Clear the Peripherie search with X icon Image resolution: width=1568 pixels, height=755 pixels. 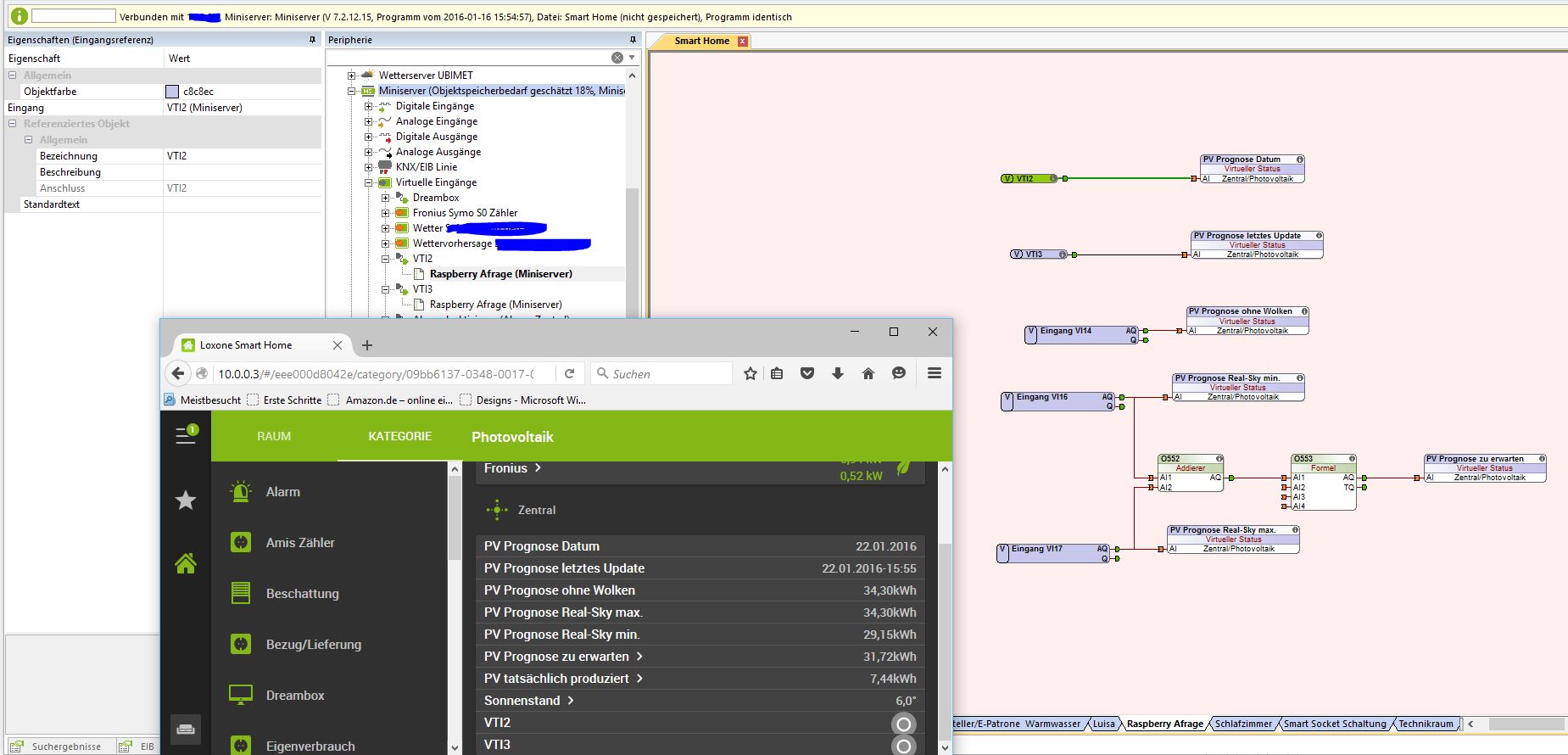click(617, 58)
